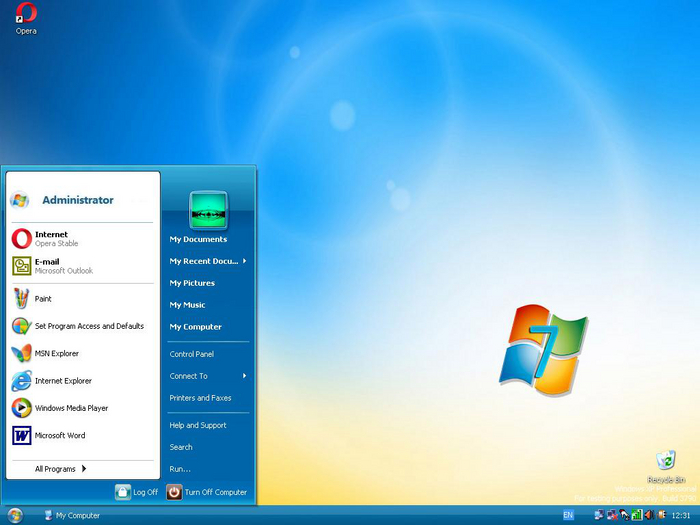Open Microsoft Word from the Start menu
700x525 pixels.
coord(59,436)
